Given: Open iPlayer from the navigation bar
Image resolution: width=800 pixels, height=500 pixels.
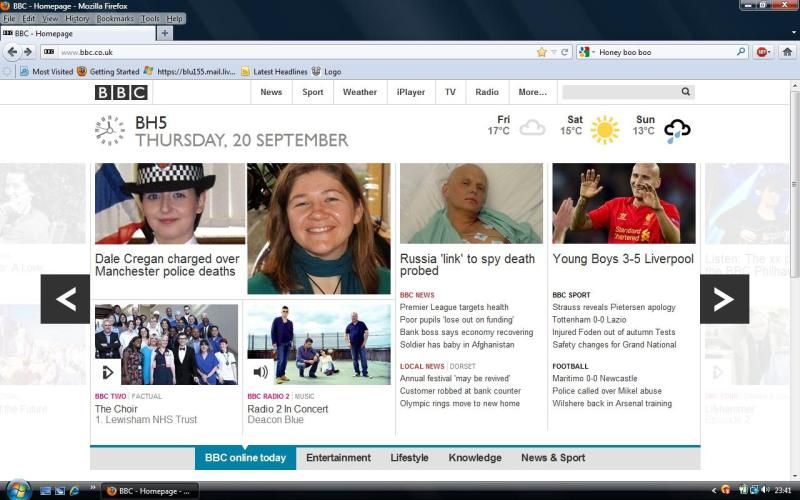Looking at the screenshot, I should click(x=411, y=92).
